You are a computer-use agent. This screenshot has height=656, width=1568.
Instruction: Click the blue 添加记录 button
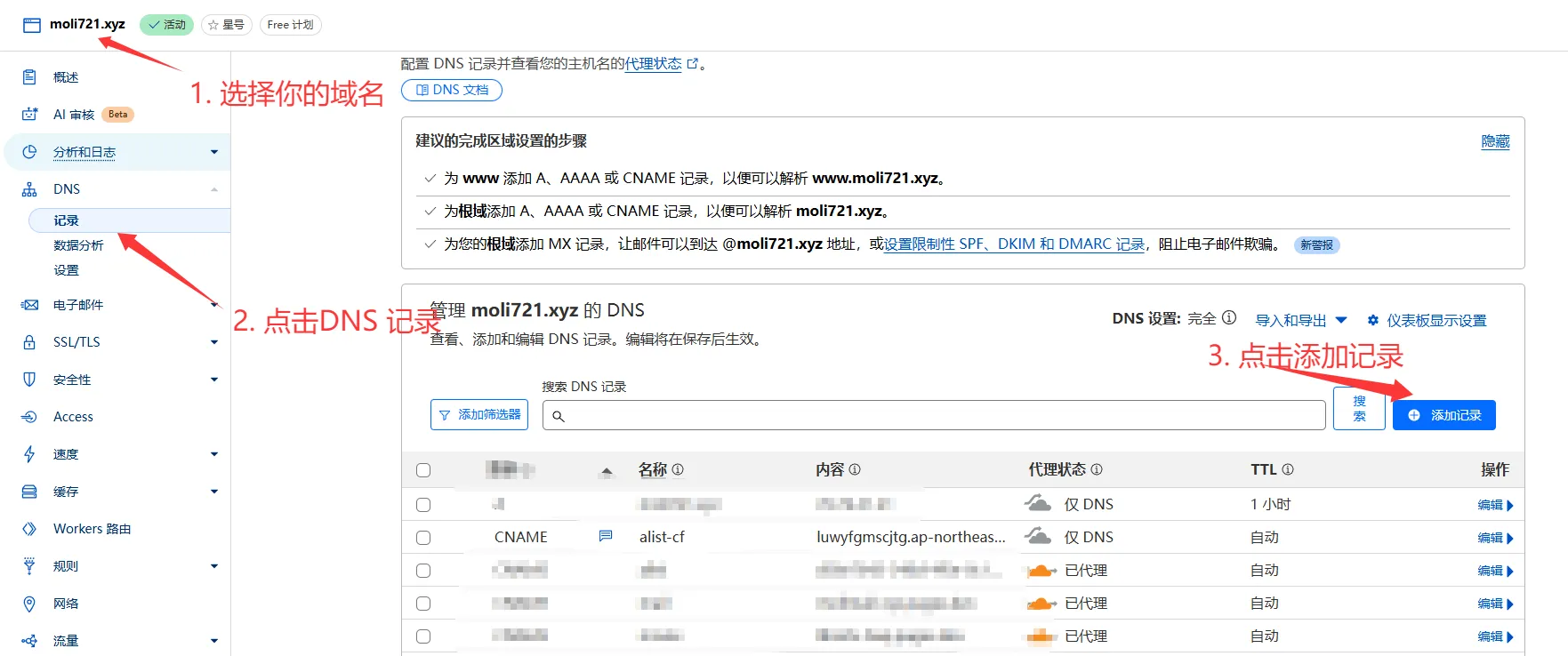click(1443, 415)
